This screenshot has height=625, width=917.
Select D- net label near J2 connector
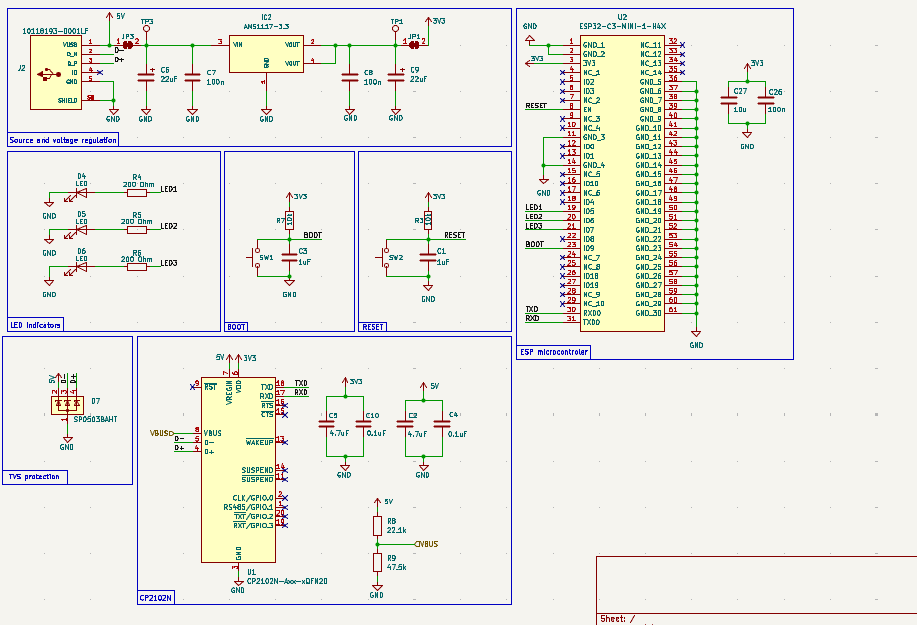(119, 50)
